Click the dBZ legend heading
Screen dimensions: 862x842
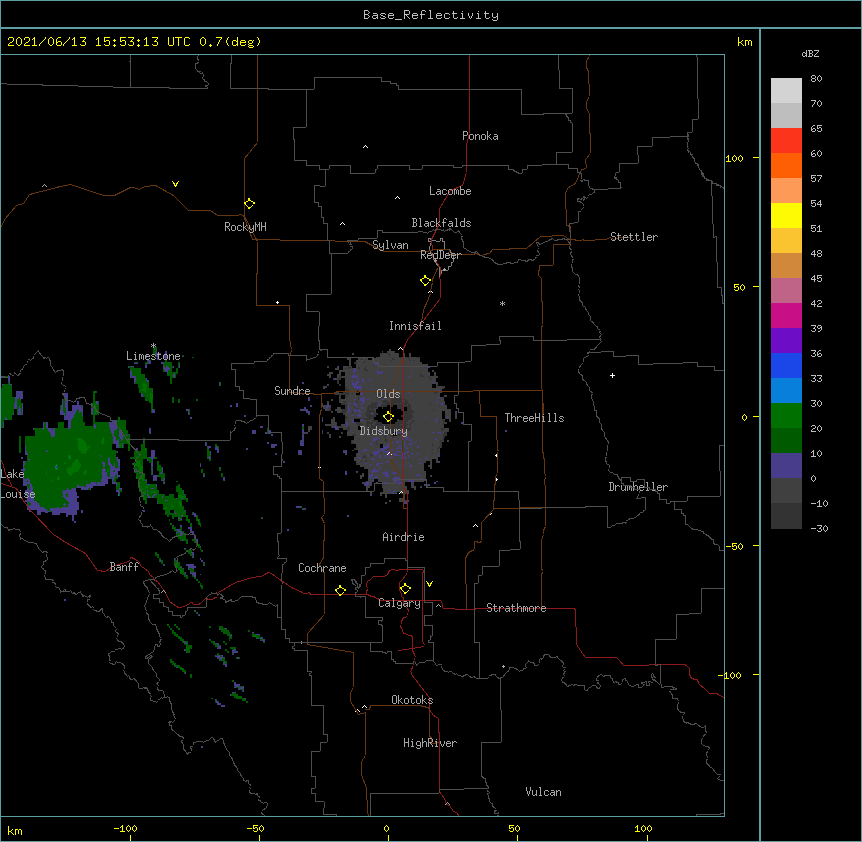click(810, 54)
